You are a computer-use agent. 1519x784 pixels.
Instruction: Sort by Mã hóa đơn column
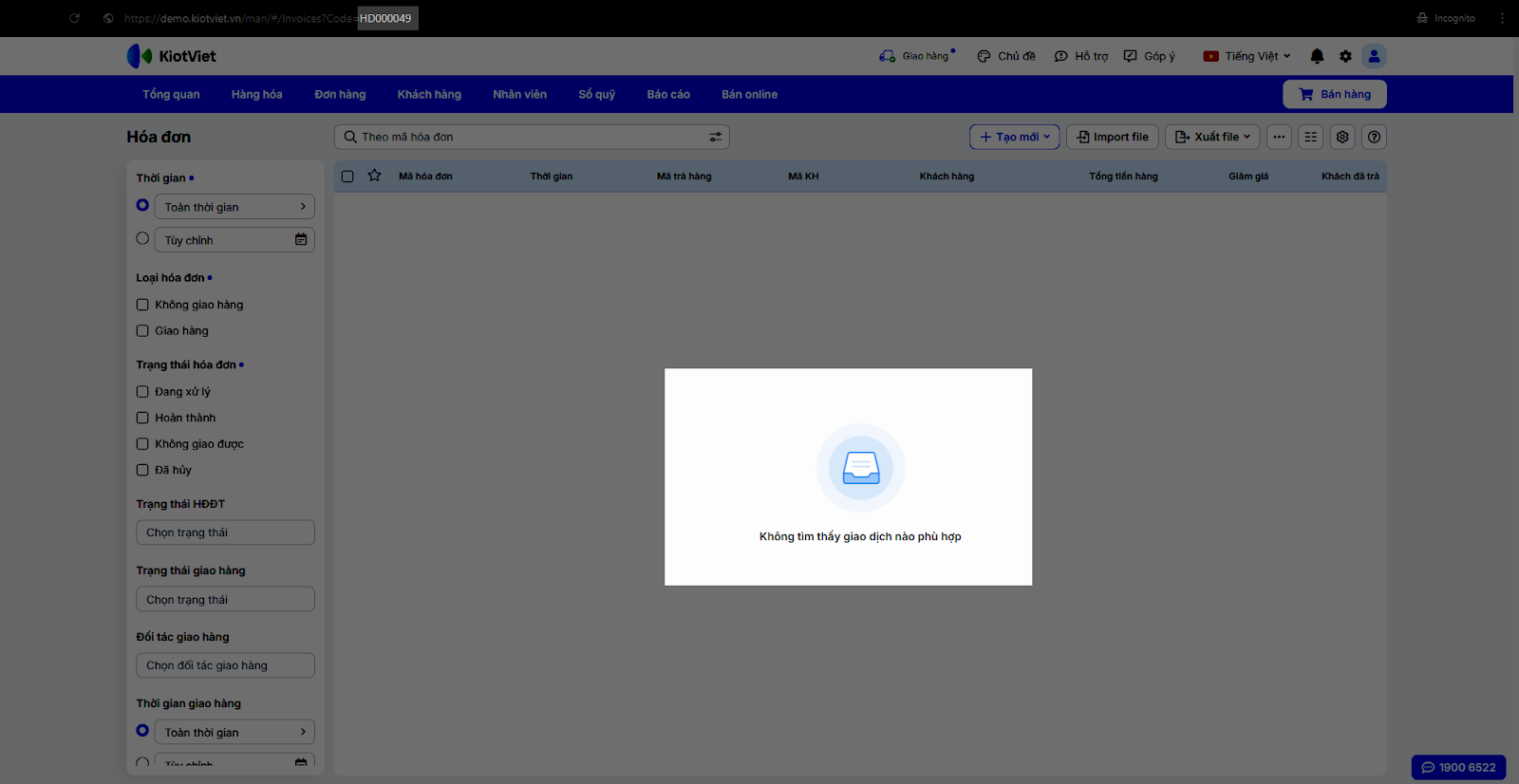pyautogui.click(x=425, y=177)
